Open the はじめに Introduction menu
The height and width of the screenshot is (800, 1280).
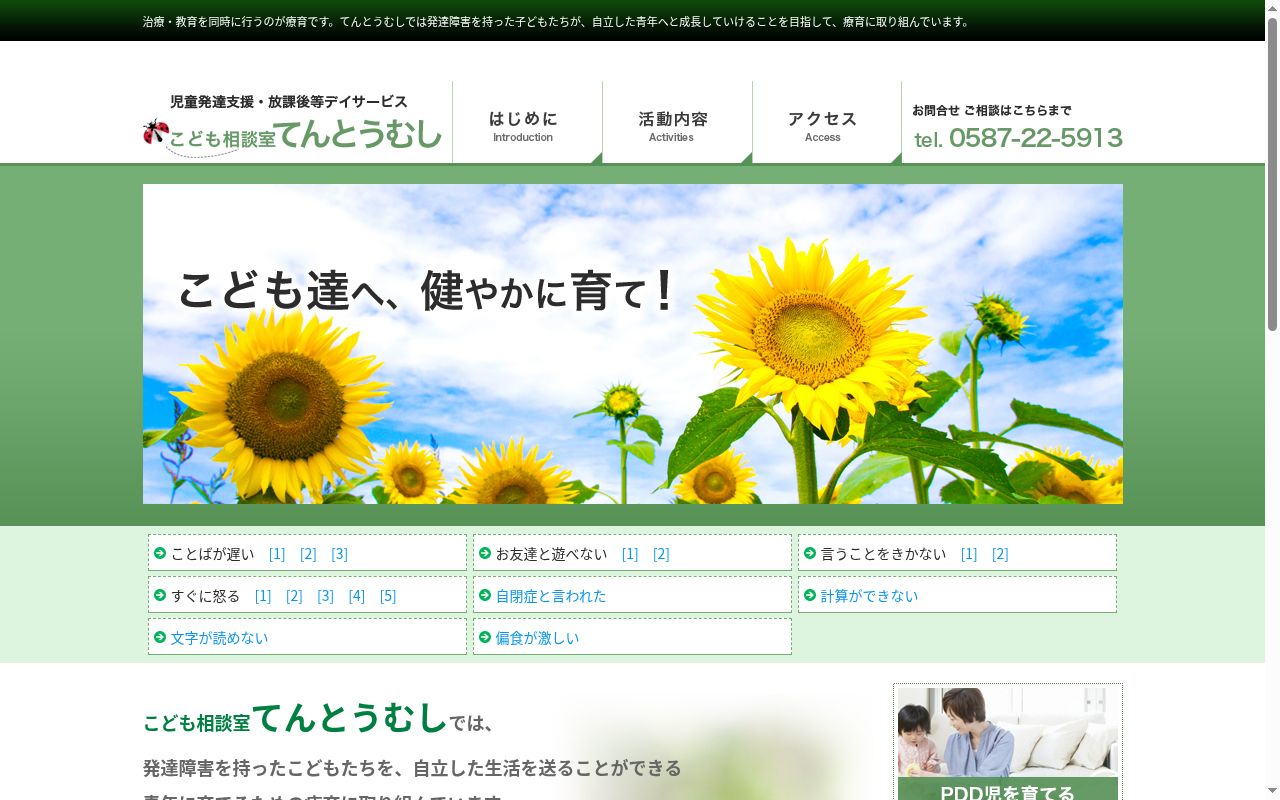[527, 122]
